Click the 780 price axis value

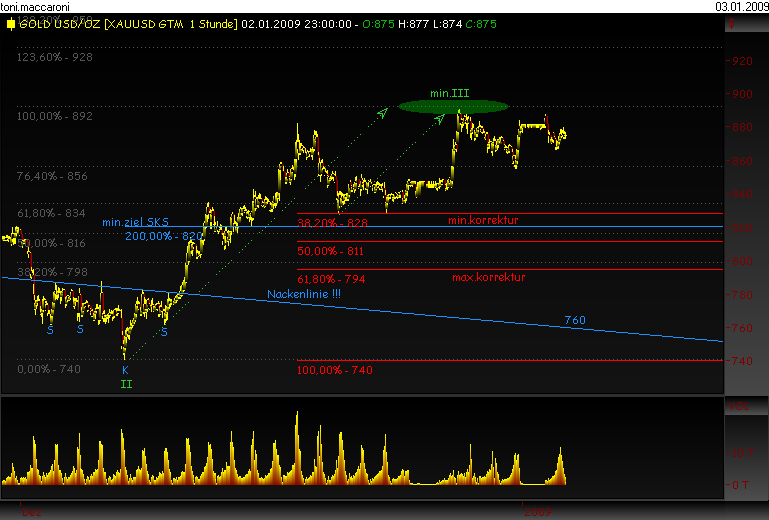742,295
